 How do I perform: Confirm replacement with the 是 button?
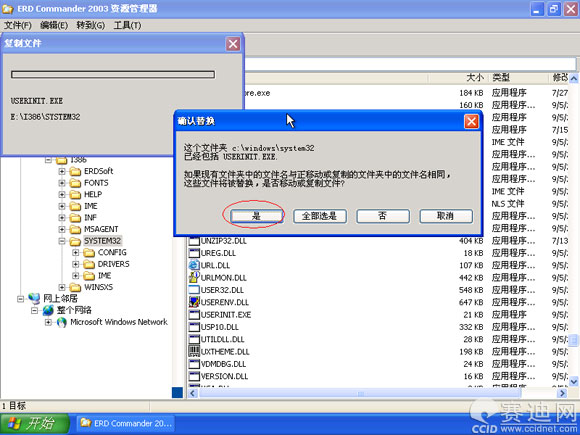256,216
